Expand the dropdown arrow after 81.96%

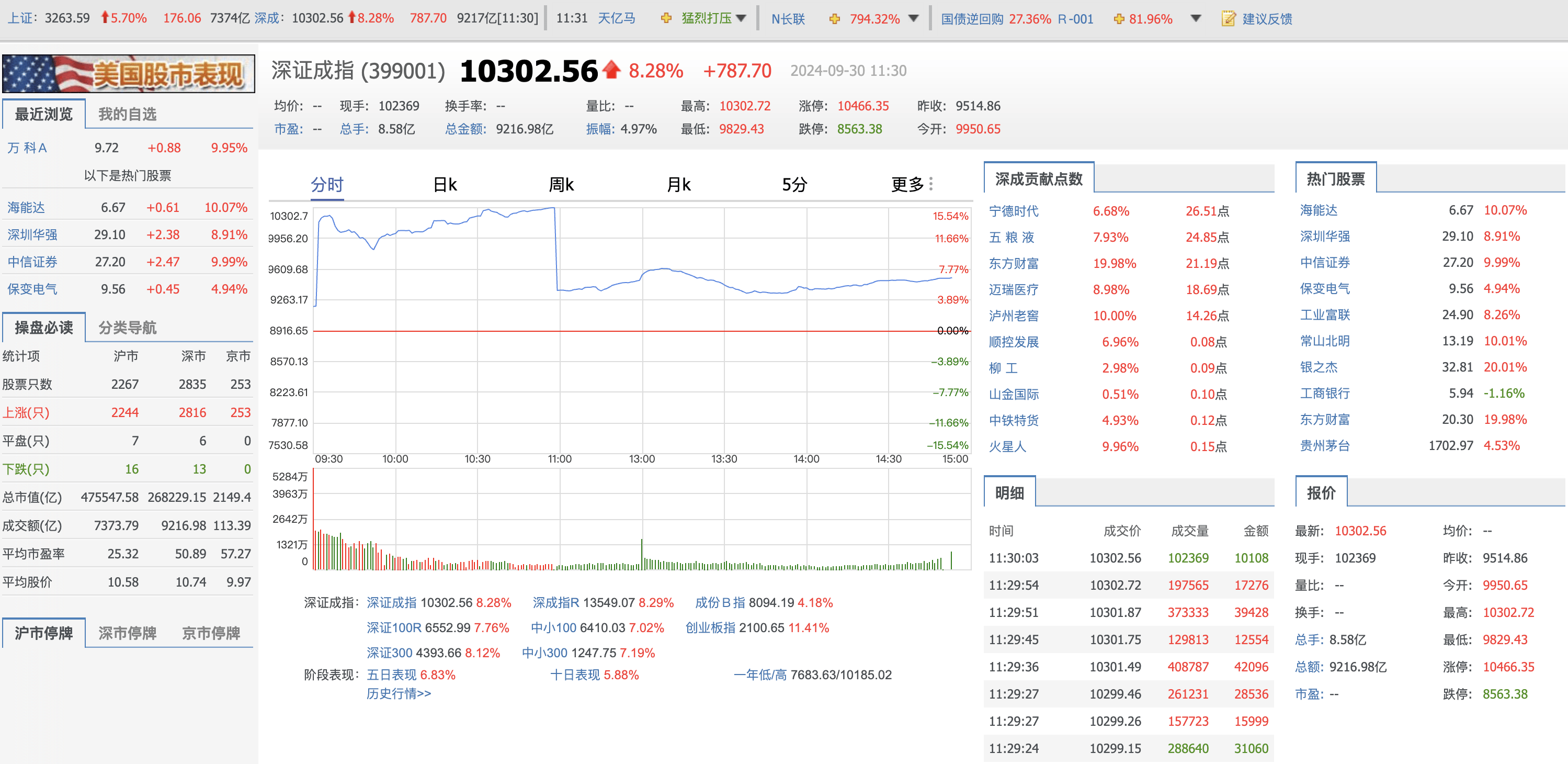1196,18
